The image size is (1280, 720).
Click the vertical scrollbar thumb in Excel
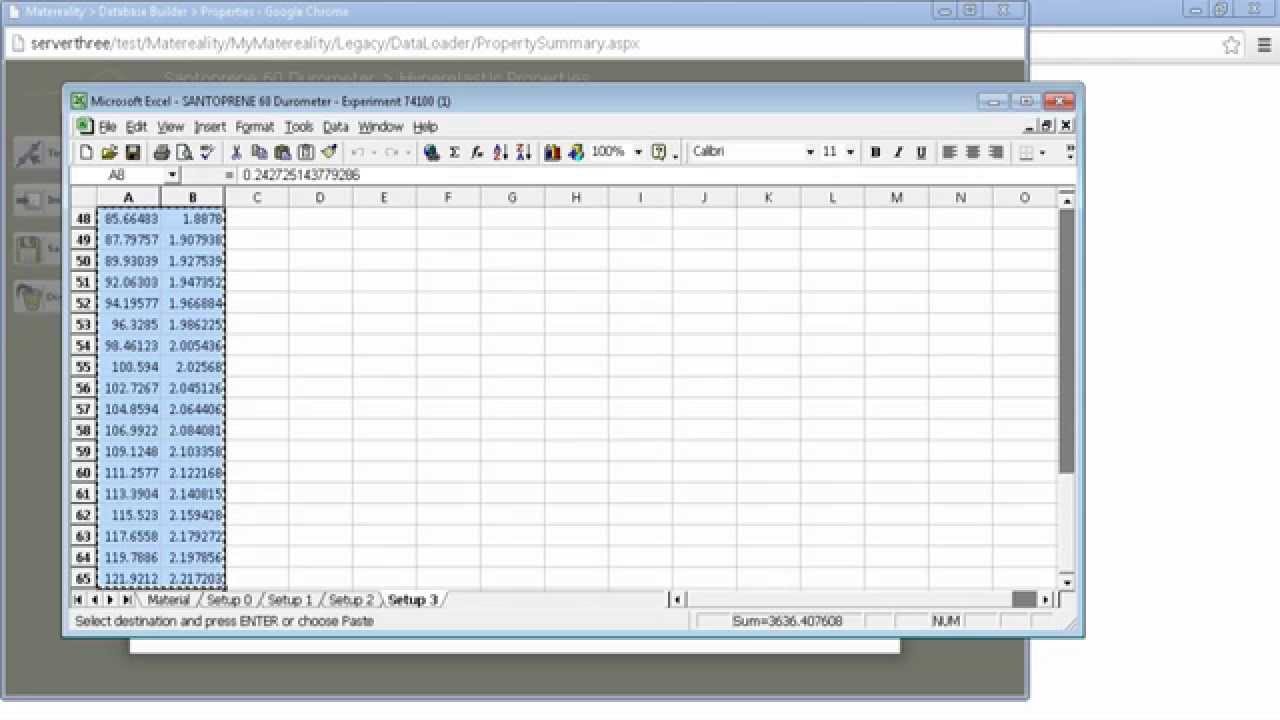1066,340
